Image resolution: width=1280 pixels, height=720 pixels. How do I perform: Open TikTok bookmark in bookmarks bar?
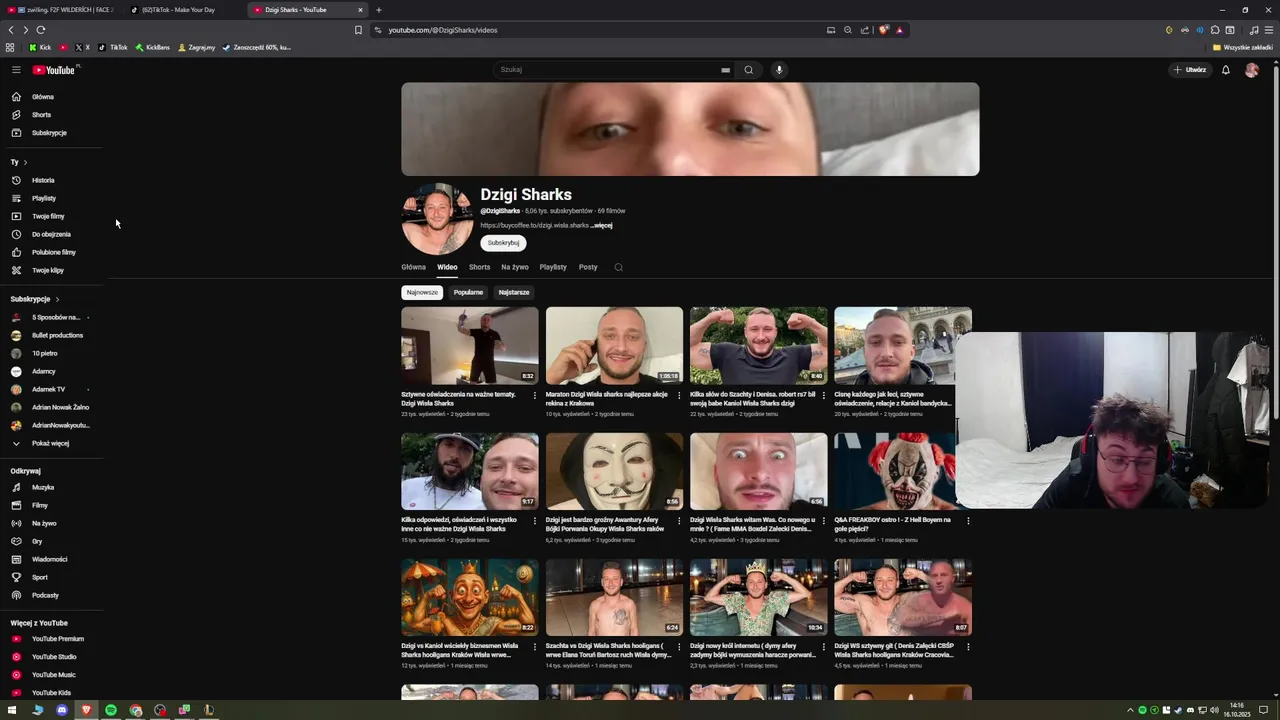(x=113, y=47)
